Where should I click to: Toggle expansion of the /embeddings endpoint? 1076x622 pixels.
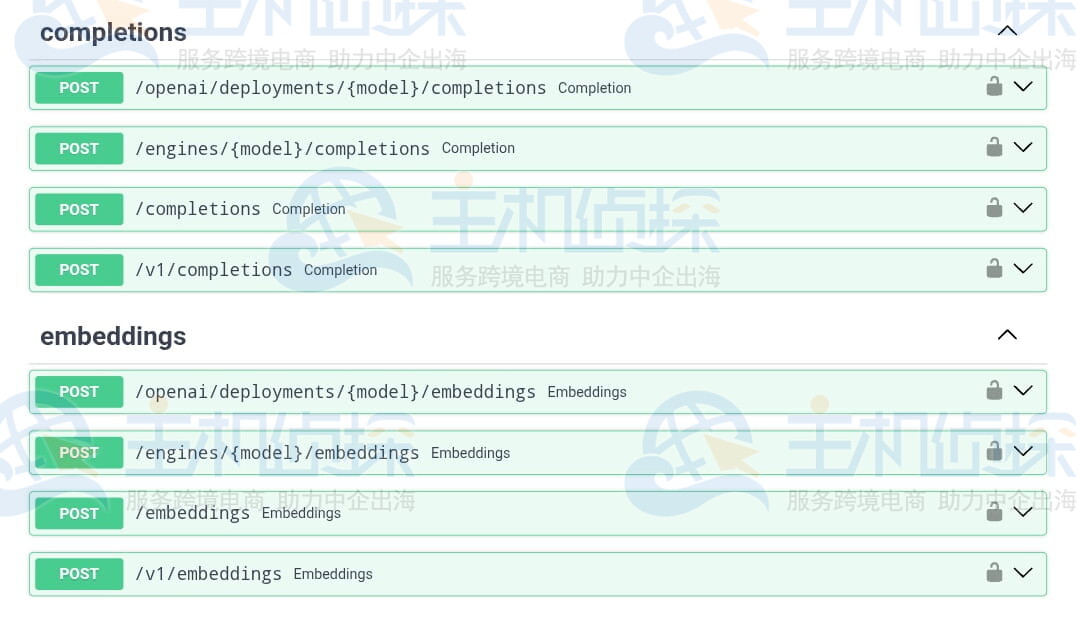tap(1023, 512)
